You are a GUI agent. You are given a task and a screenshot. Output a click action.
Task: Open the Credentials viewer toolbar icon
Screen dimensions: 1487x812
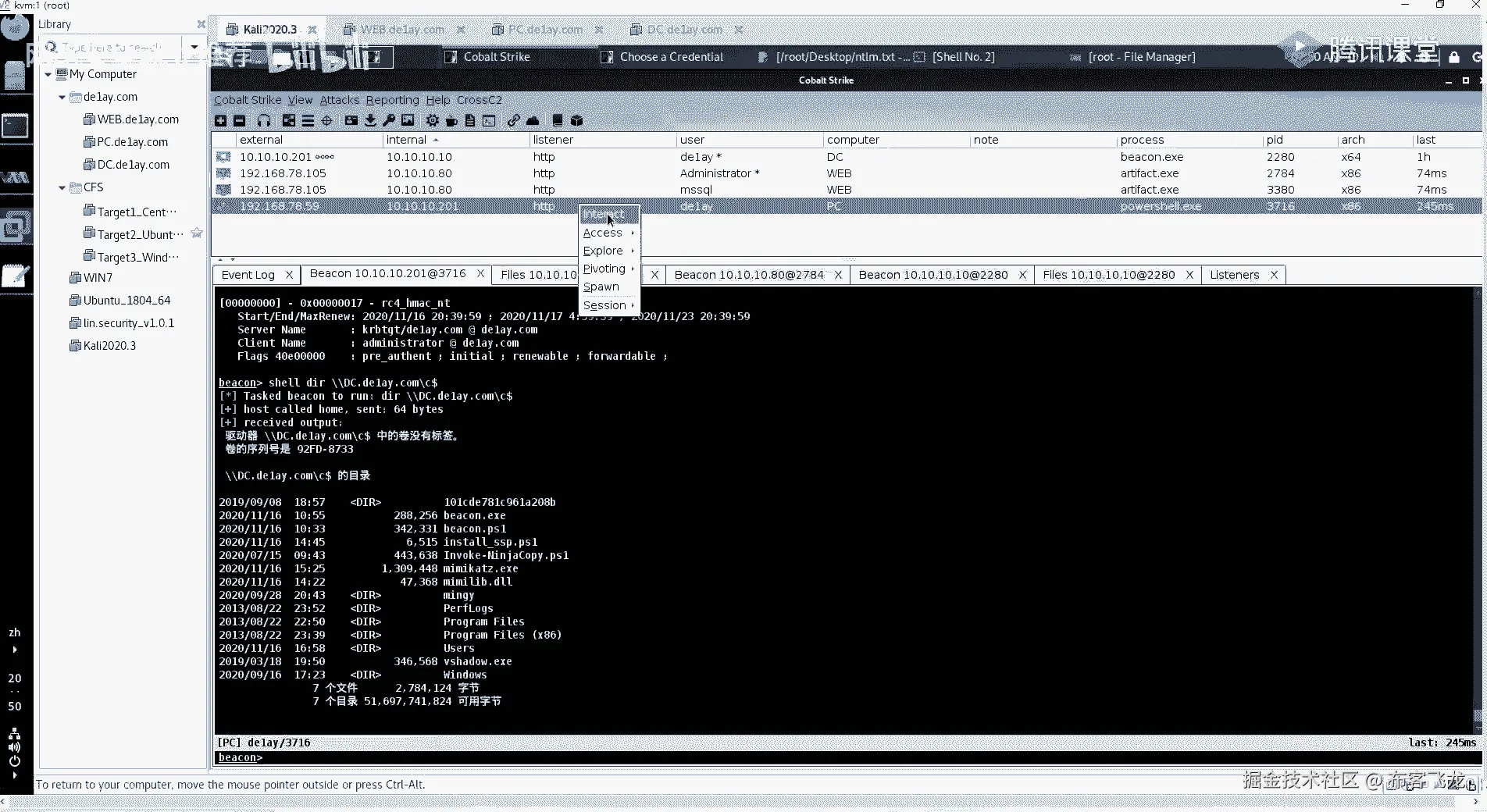coord(351,120)
